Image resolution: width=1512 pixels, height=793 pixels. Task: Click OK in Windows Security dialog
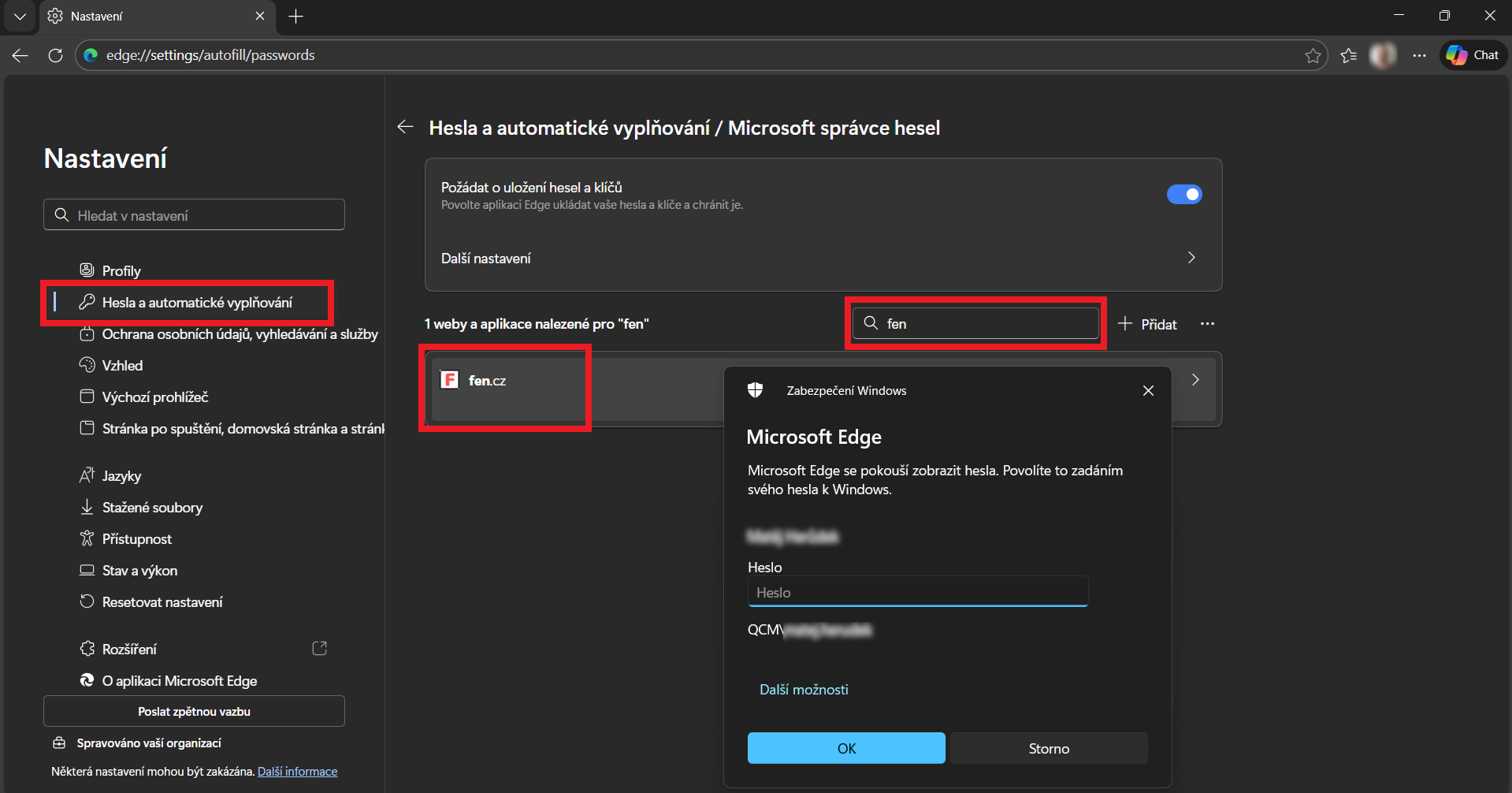845,748
